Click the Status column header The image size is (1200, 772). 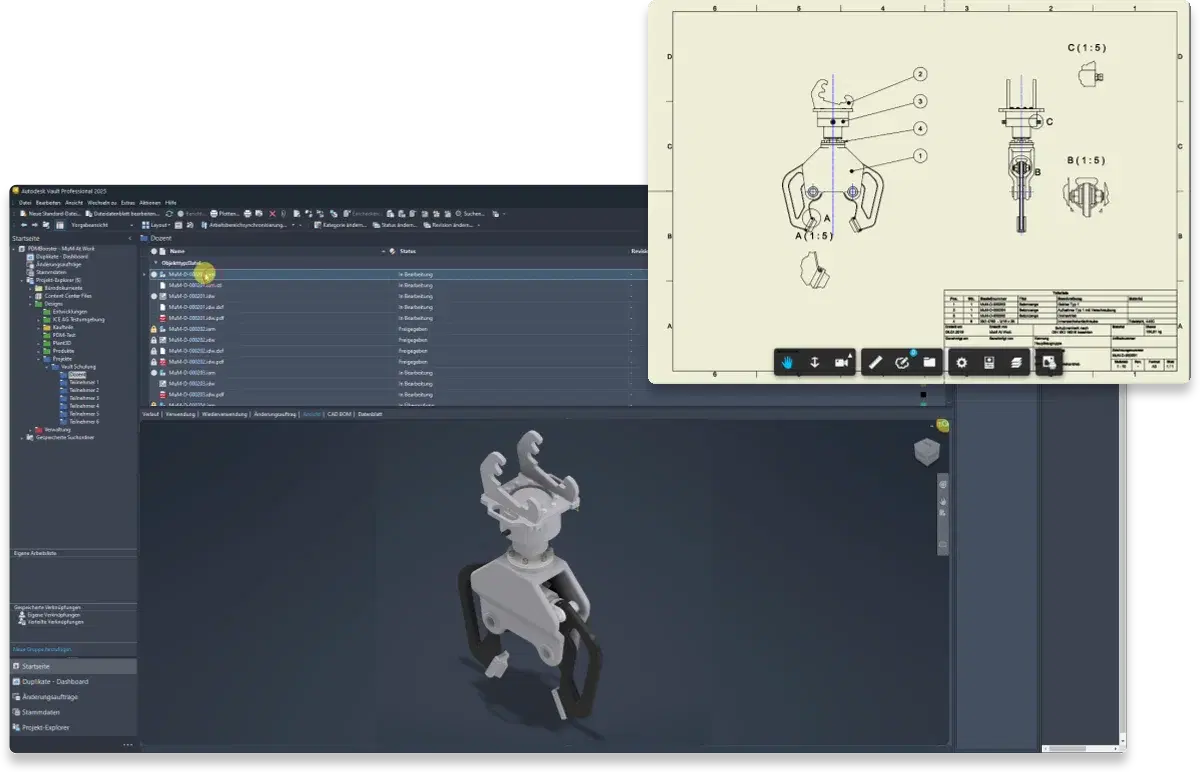[x=407, y=251]
